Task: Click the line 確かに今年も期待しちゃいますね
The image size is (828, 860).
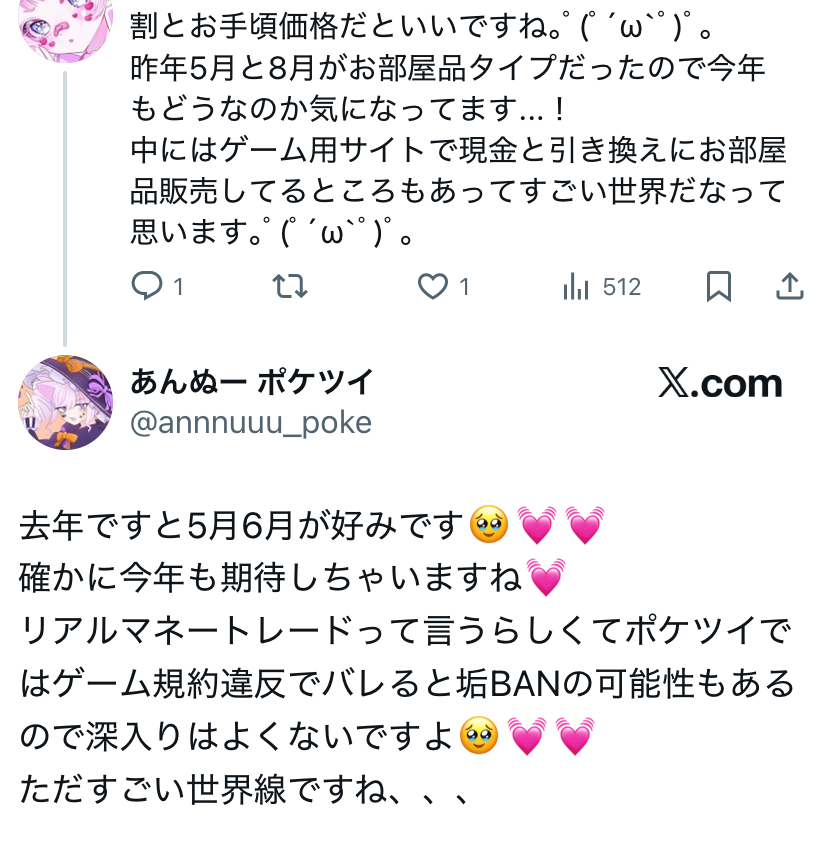Action: (270, 577)
